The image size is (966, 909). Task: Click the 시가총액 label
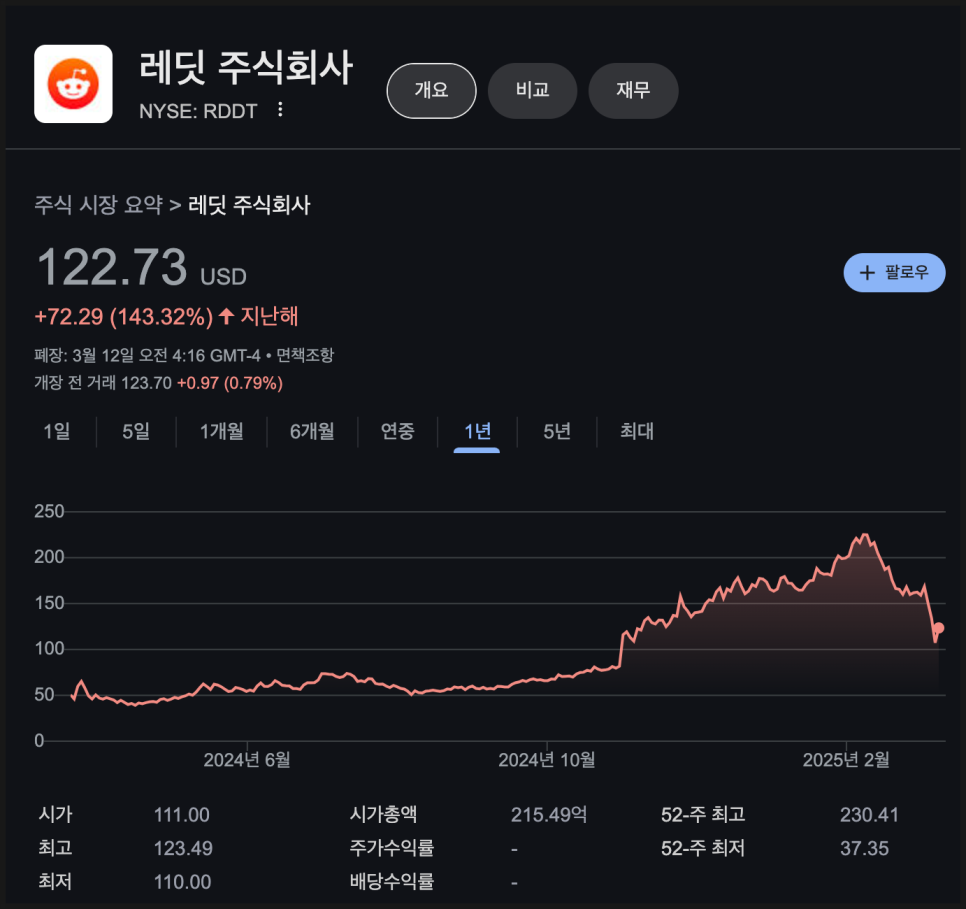[x=383, y=815]
